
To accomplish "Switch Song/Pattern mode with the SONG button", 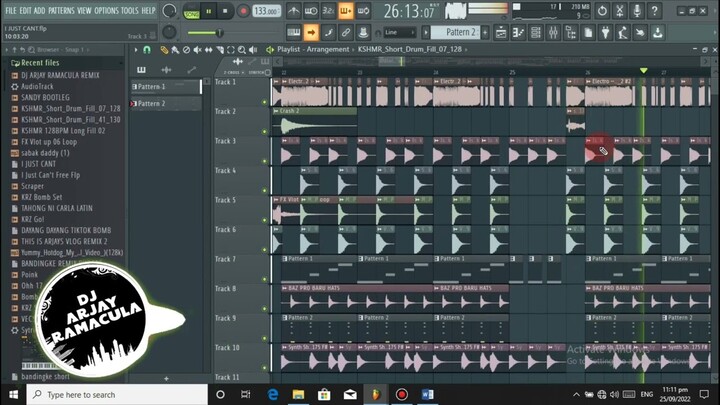I will (x=191, y=12).
